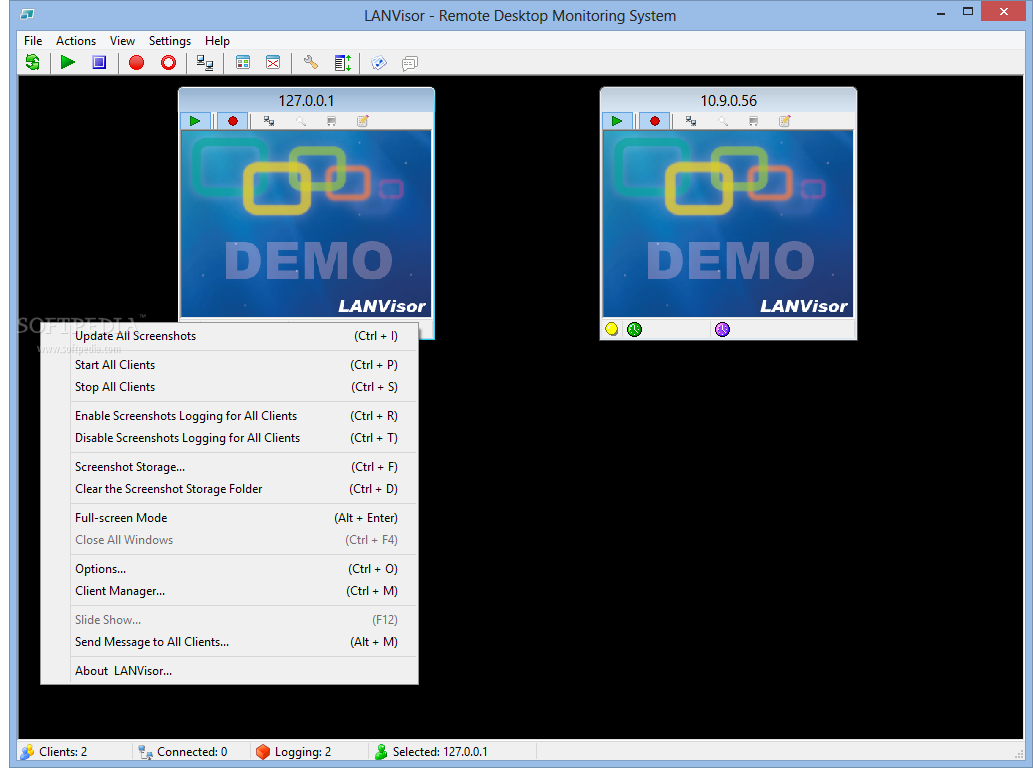Image resolution: width=1033 pixels, height=768 pixels.
Task: Click green clock icon in 10.9.0.56 window
Action: [x=634, y=329]
